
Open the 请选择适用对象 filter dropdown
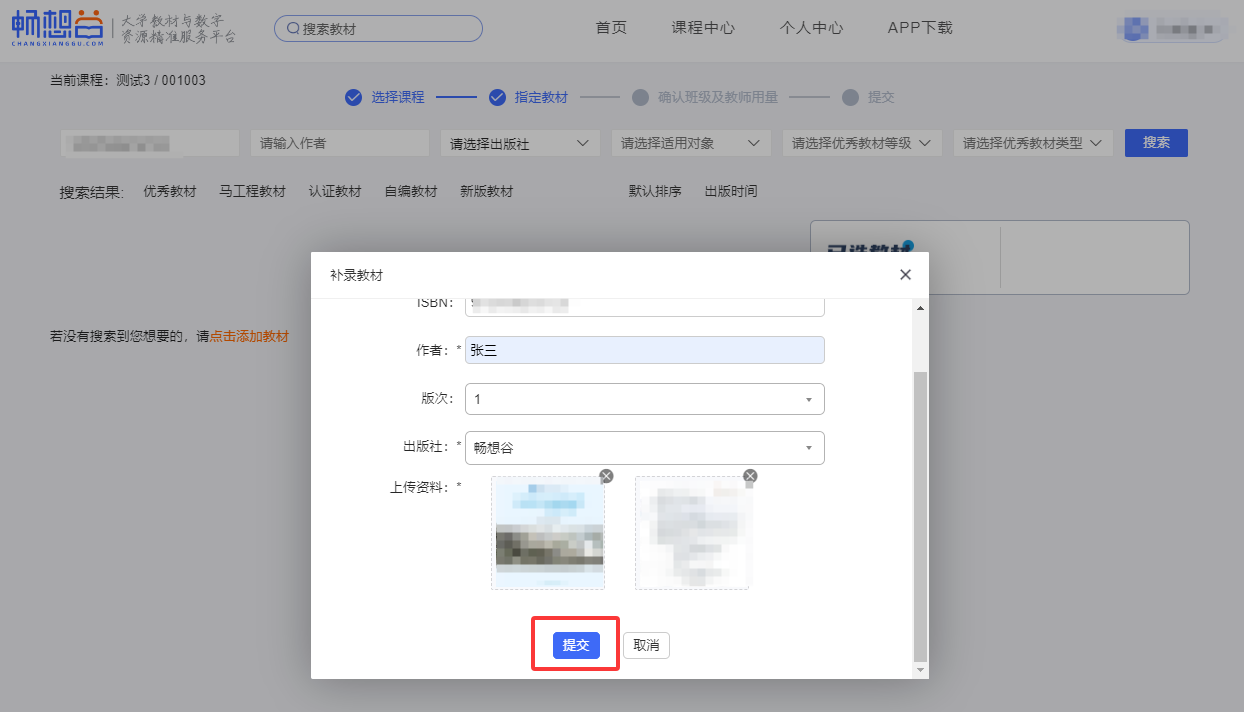coord(691,143)
